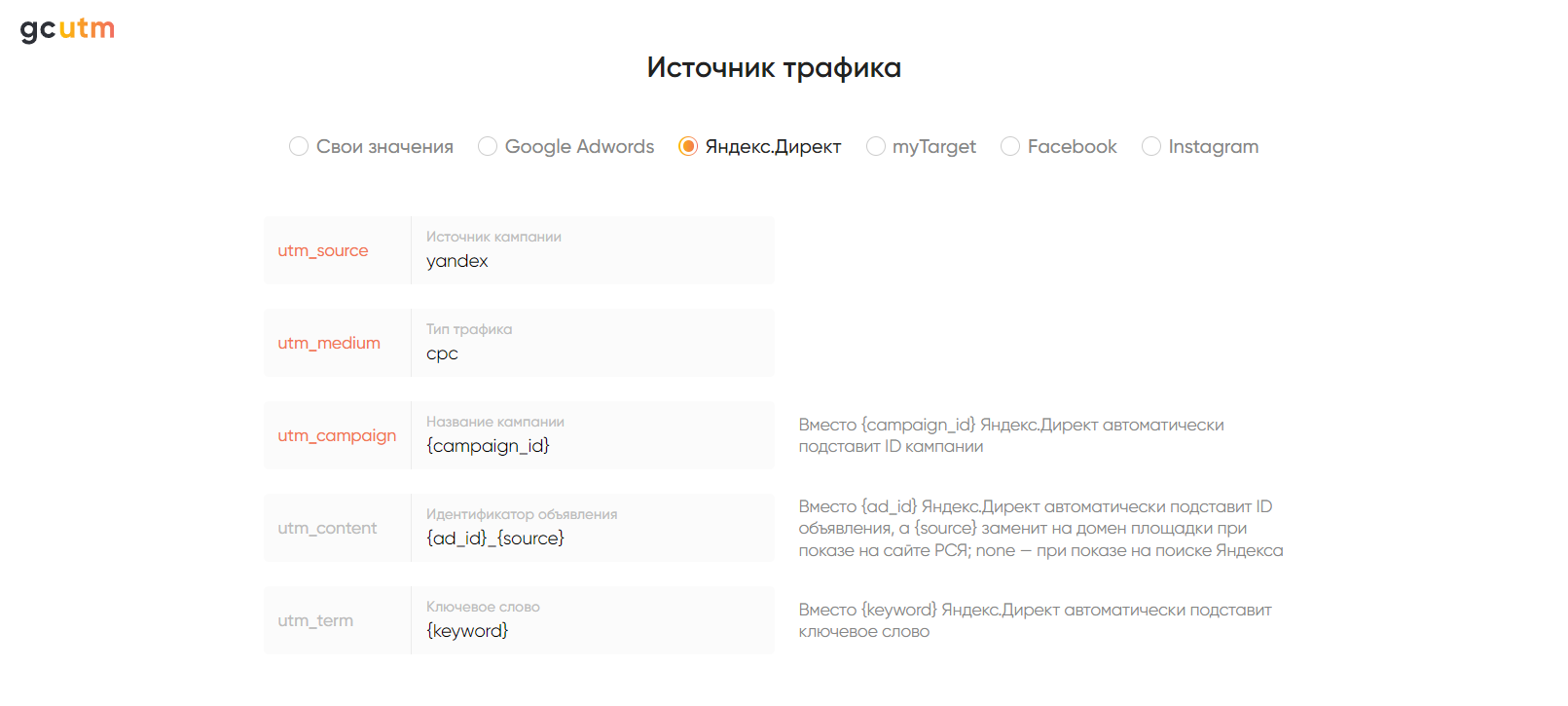The height and width of the screenshot is (706, 1568).
Task: Open the gcutm logo link
Action: point(67,29)
